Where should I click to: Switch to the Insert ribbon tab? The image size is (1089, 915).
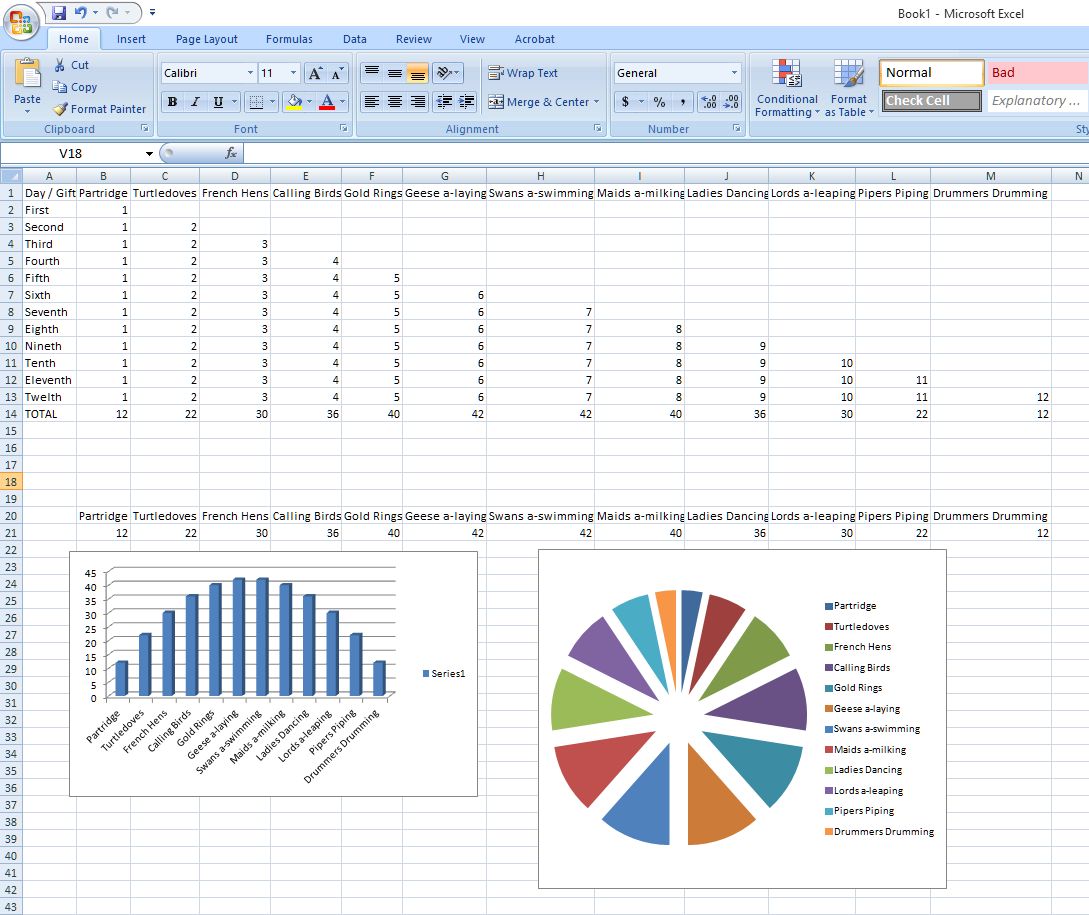point(131,39)
